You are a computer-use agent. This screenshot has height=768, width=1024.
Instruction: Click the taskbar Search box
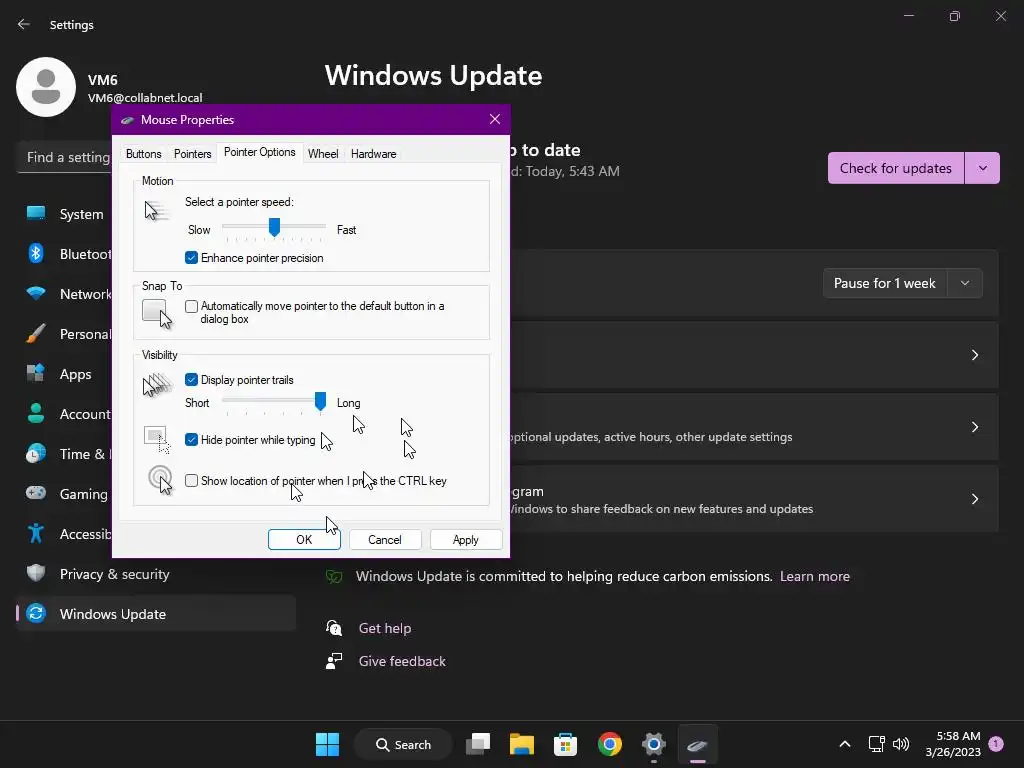coord(403,744)
